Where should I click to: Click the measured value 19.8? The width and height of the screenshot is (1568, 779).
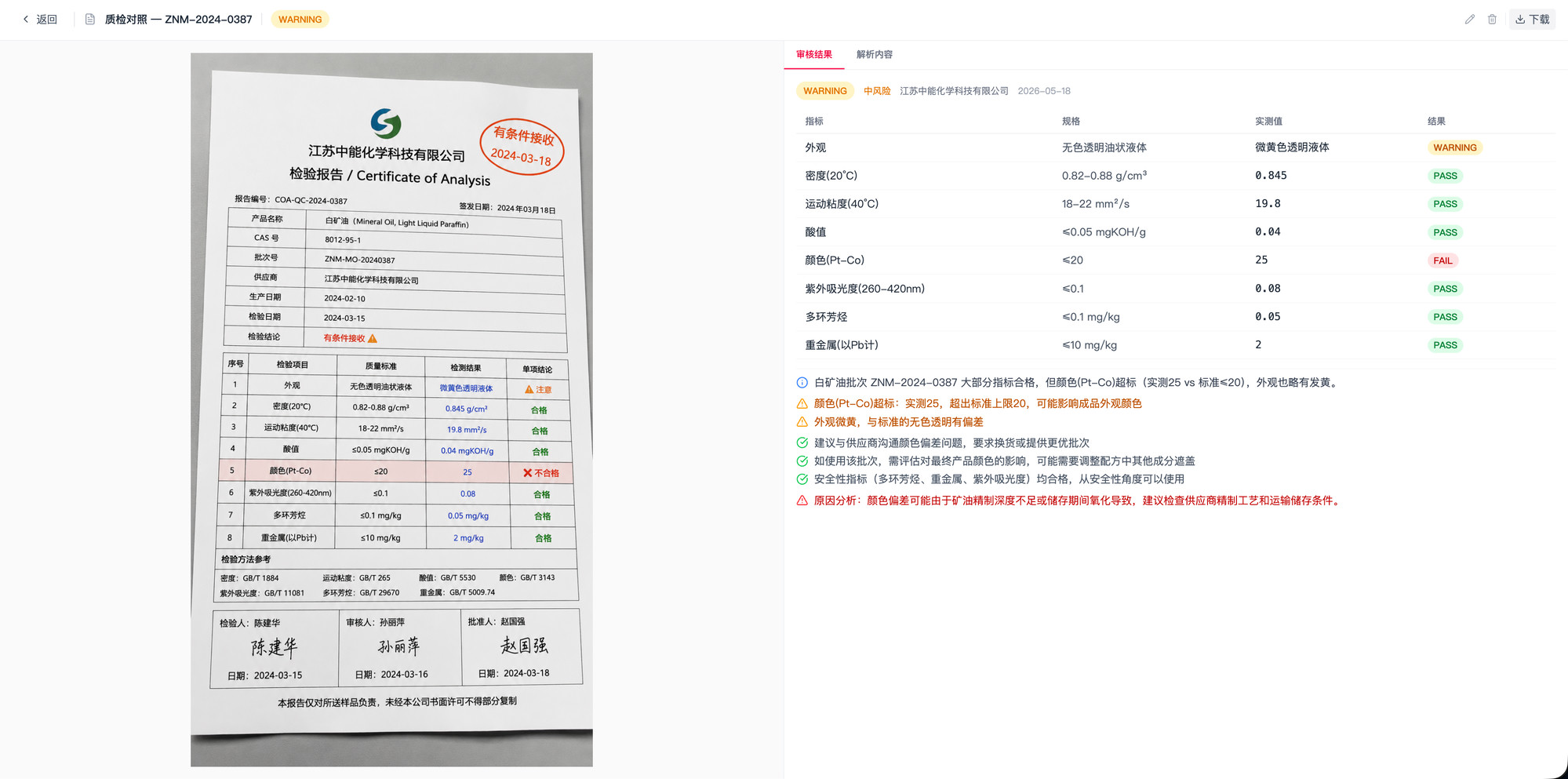coord(1268,204)
